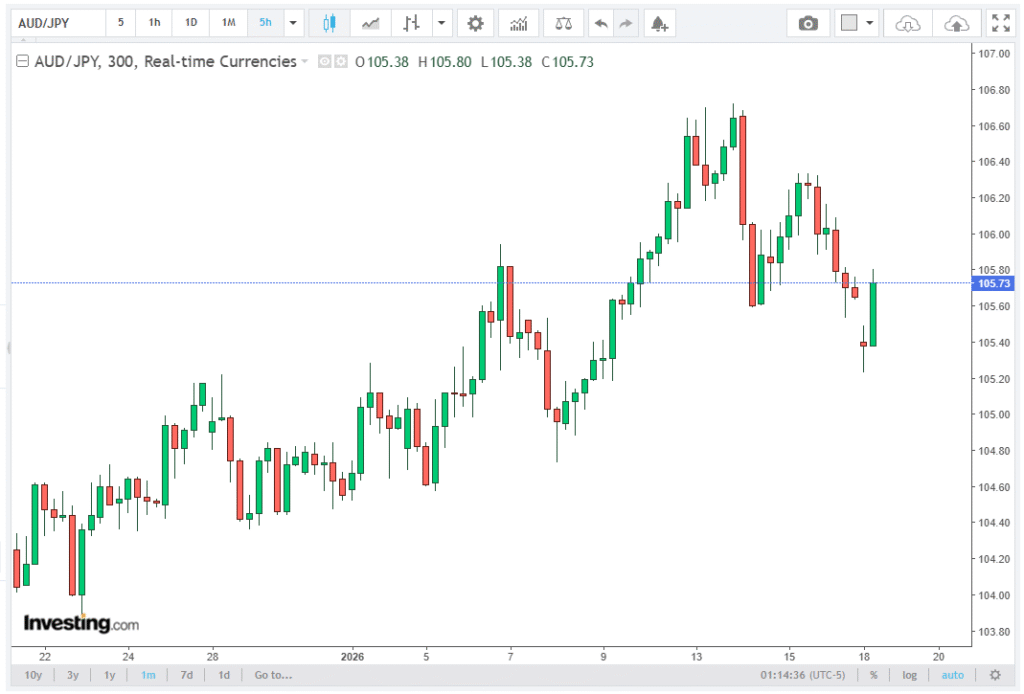Click the compare symbols scale icon
This screenshot has width=1024, height=694.
[565, 23]
